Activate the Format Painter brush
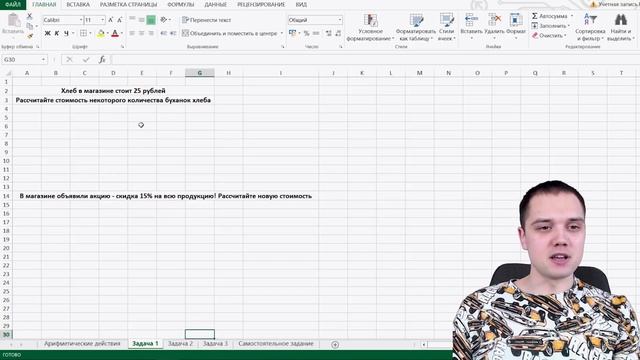The image size is (640, 360). pos(29,36)
